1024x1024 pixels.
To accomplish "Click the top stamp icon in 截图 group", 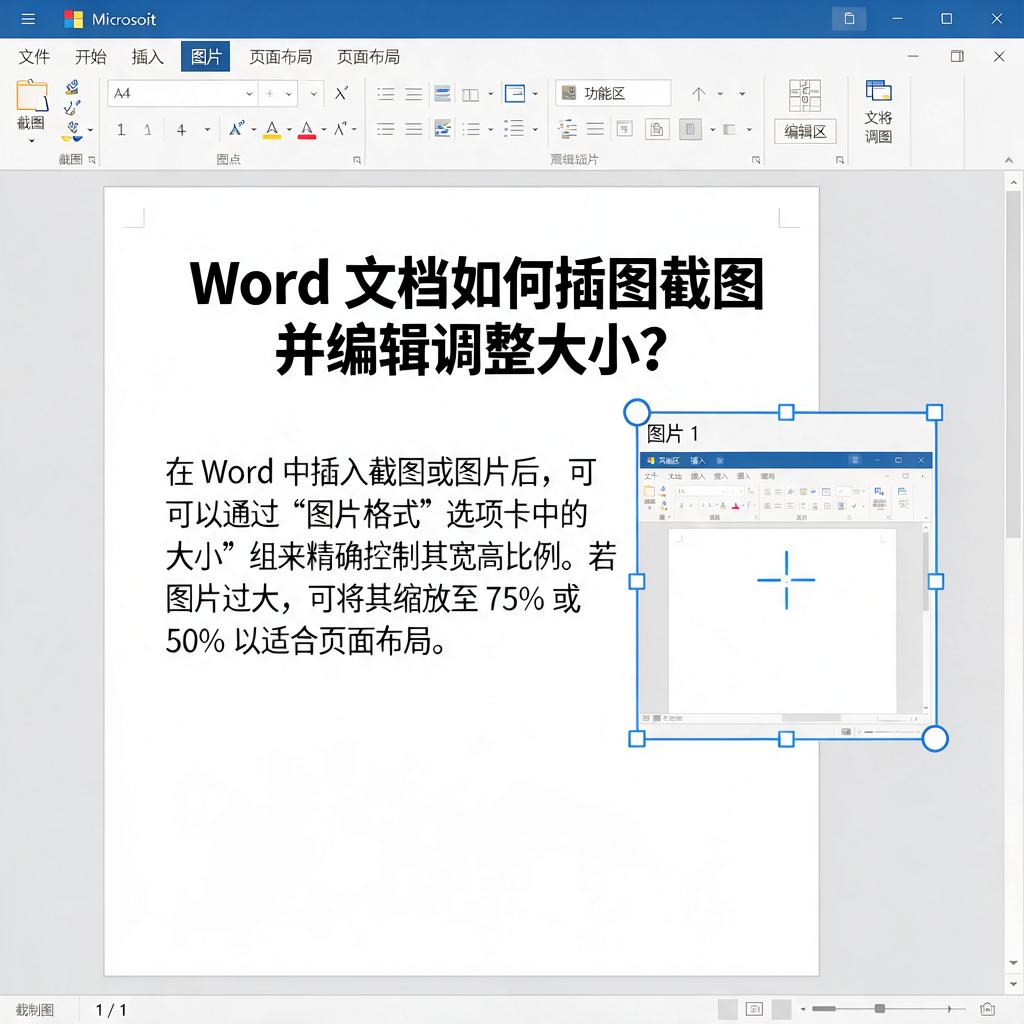I will tap(72, 87).
